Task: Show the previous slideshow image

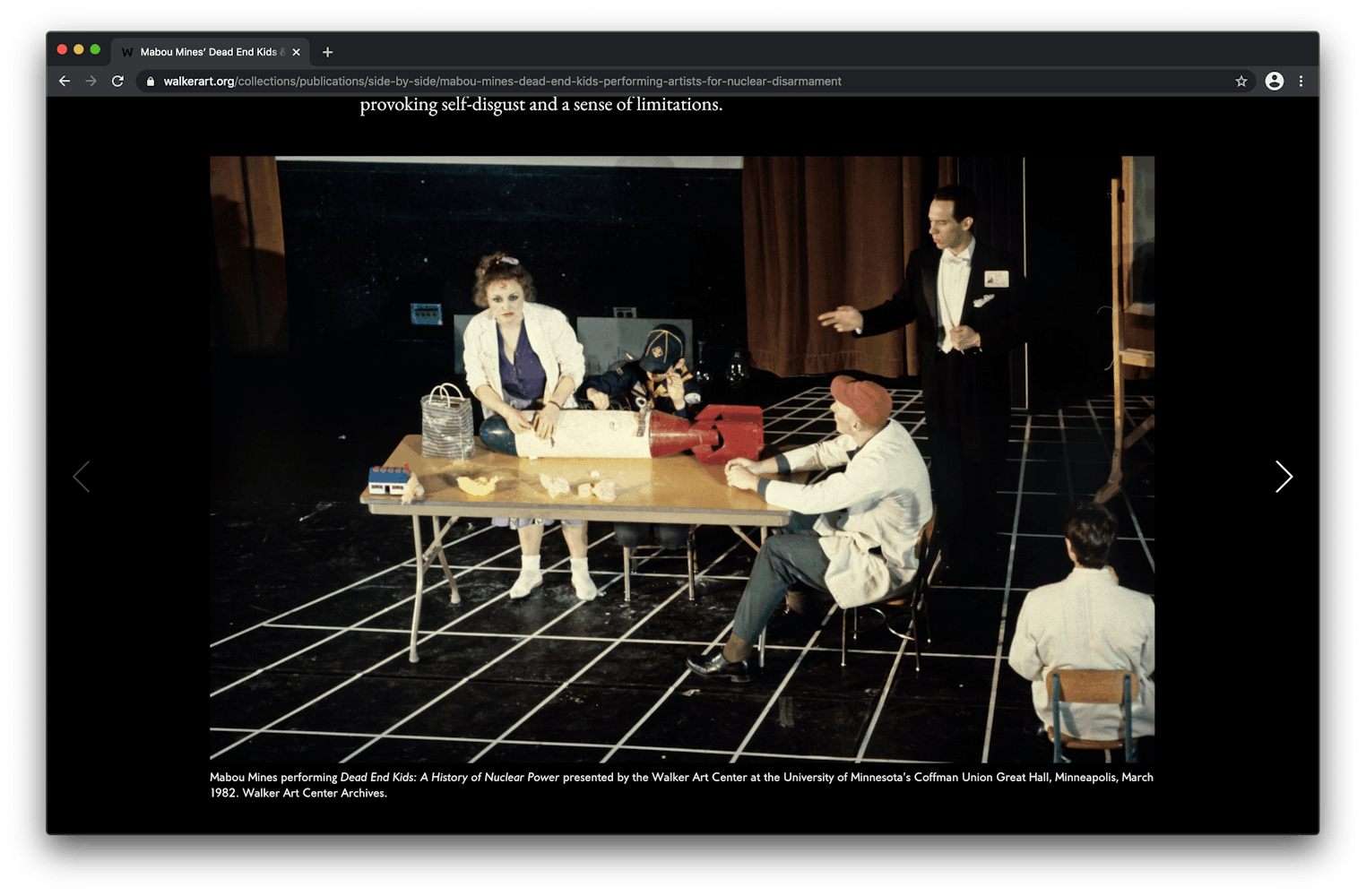Action: click(82, 477)
